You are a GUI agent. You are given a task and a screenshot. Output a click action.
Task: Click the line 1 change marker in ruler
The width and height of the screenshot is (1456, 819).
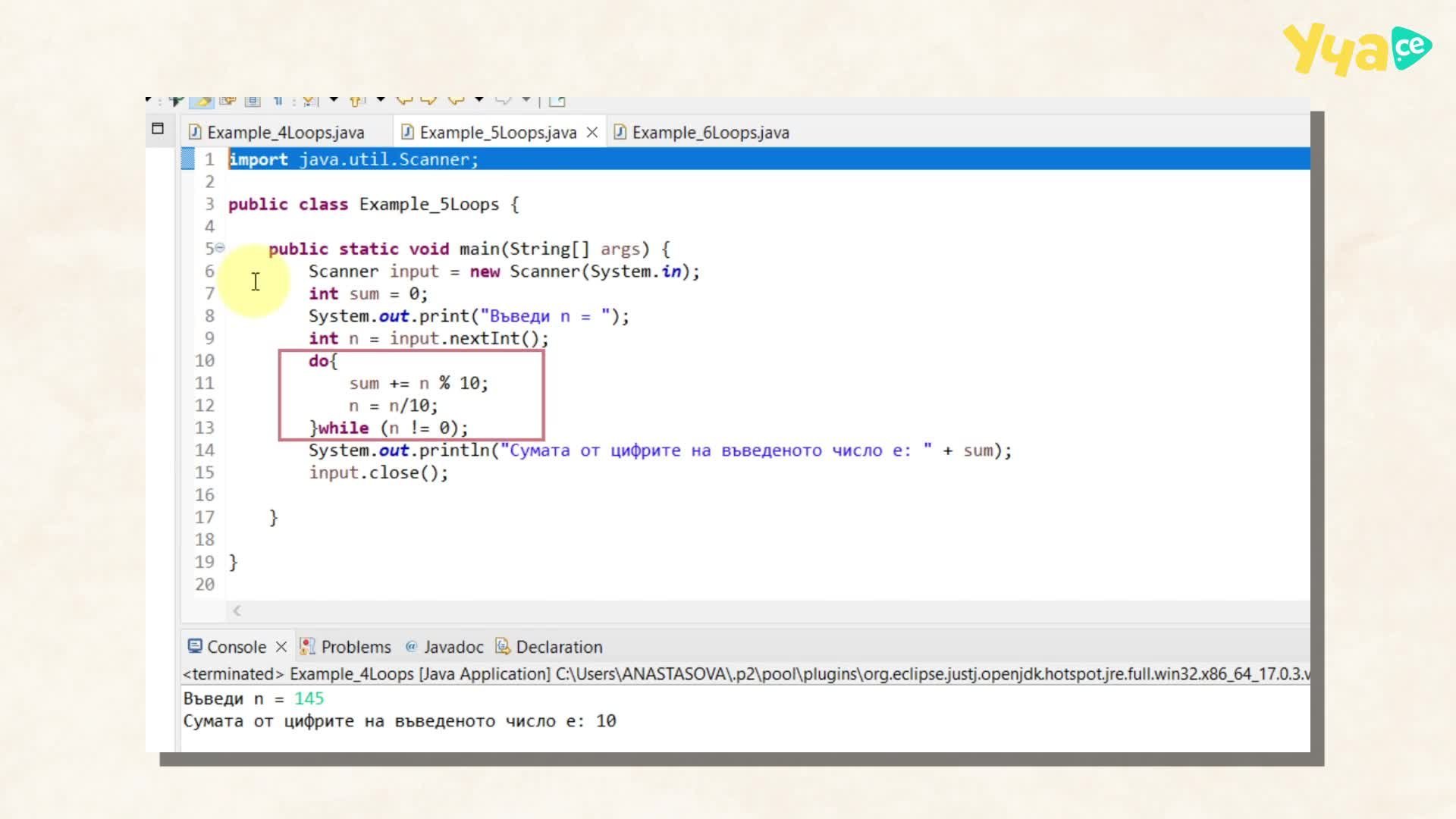pyautogui.click(x=187, y=159)
